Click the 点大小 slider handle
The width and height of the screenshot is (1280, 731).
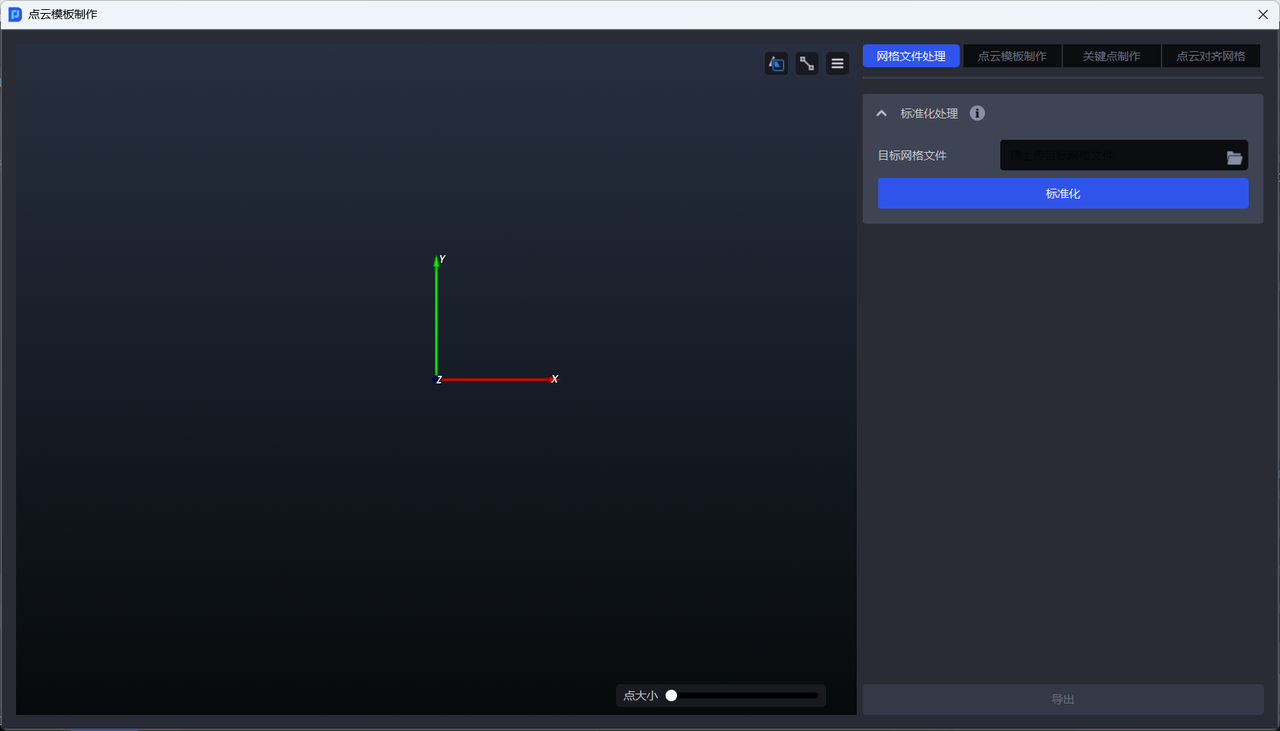click(672, 695)
